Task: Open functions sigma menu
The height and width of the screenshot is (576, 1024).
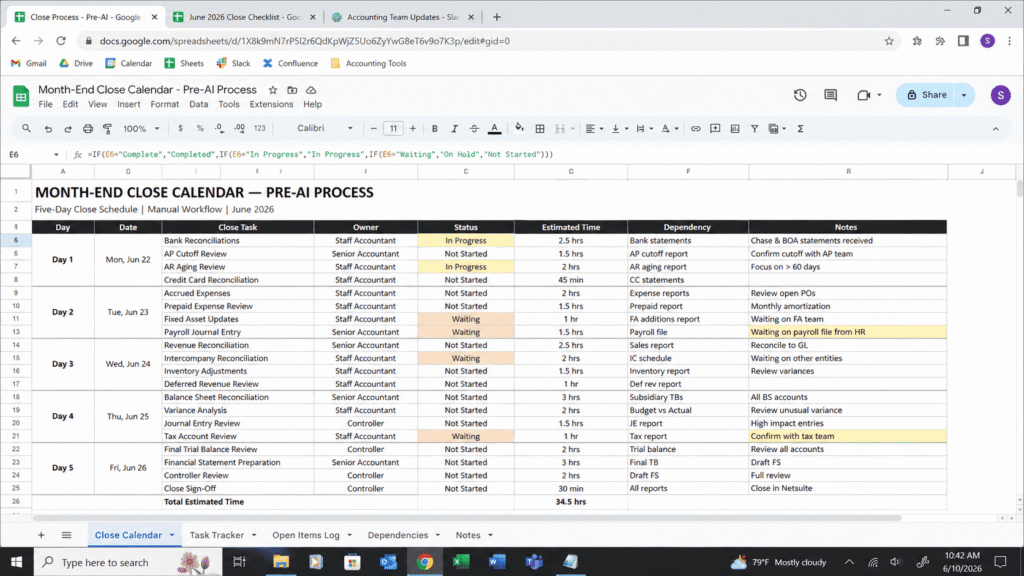Action: coord(800,129)
